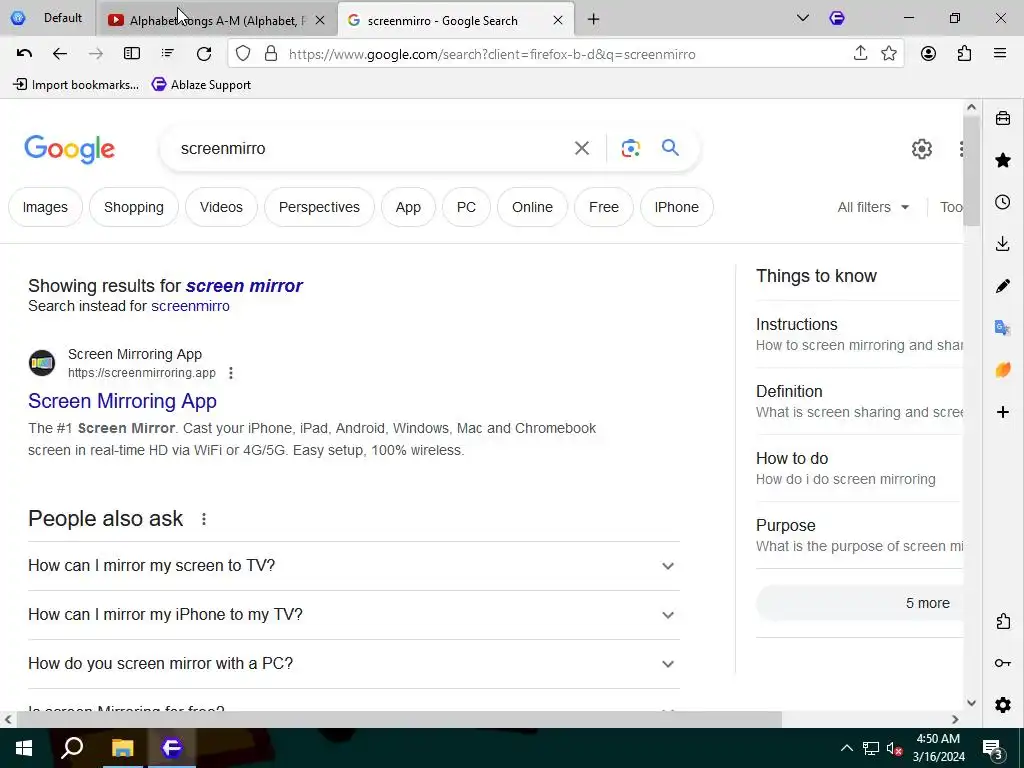Image resolution: width=1024 pixels, height=768 pixels.
Task: Add a new sidebar panel with plus
Action: coord(1003,412)
